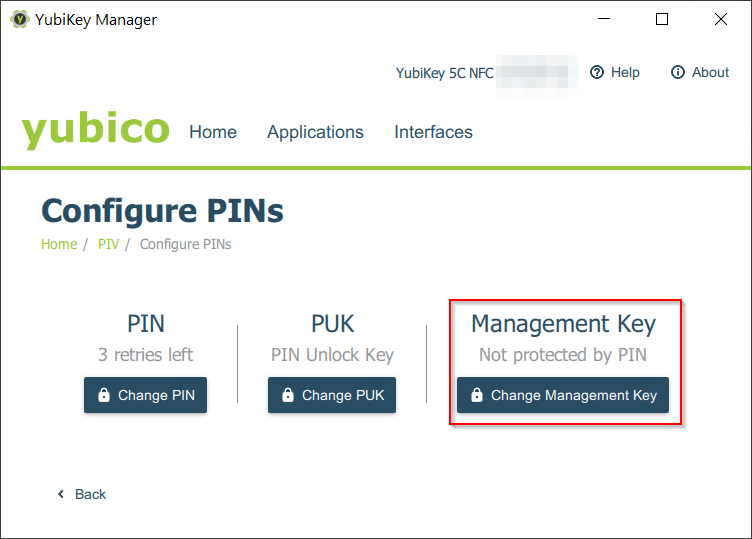Click the yubico logo
This screenshot has width=752, height=539.
pyautogui.click(x=96, y=131)
